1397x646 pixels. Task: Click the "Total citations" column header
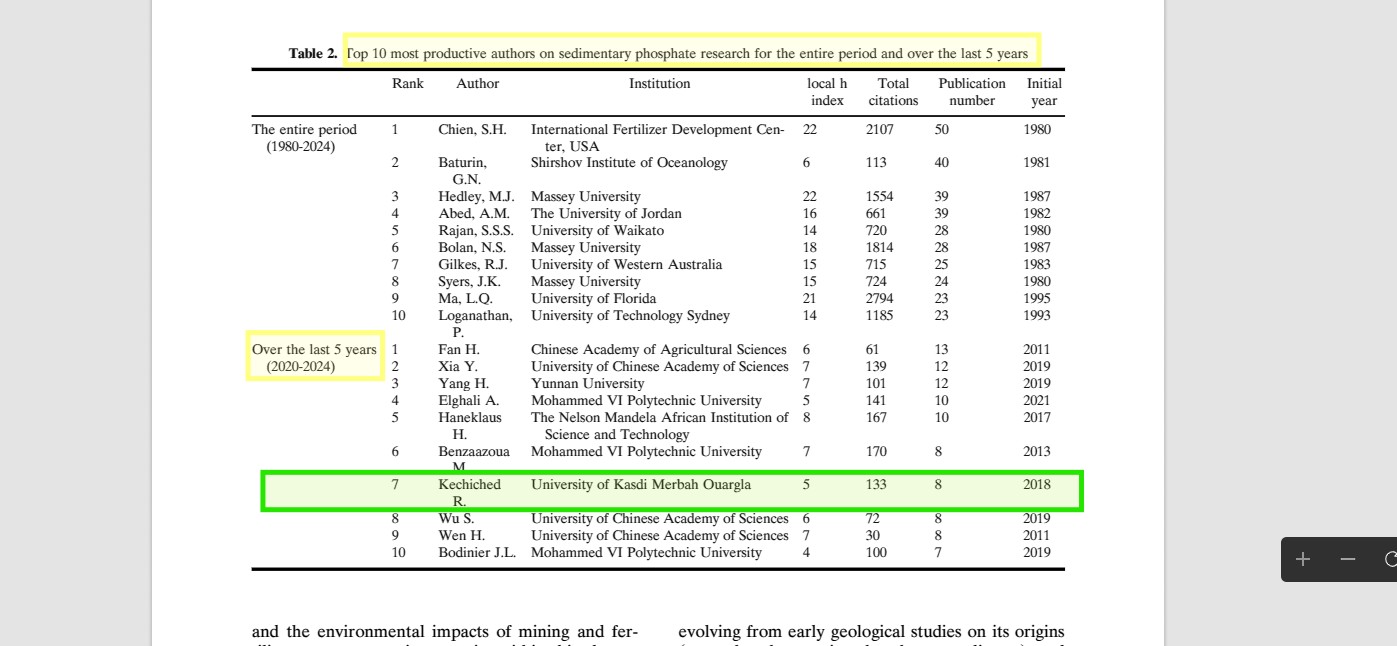click(x=892, y=92)
